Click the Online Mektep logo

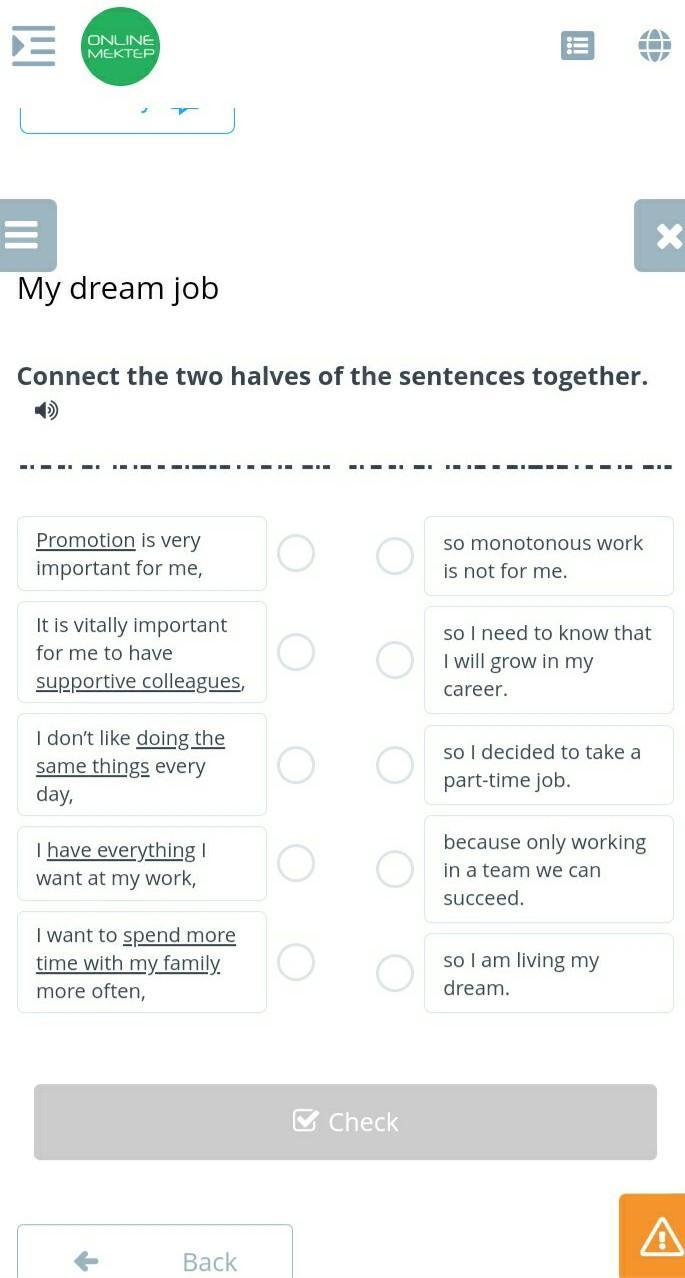click(120, 46)
